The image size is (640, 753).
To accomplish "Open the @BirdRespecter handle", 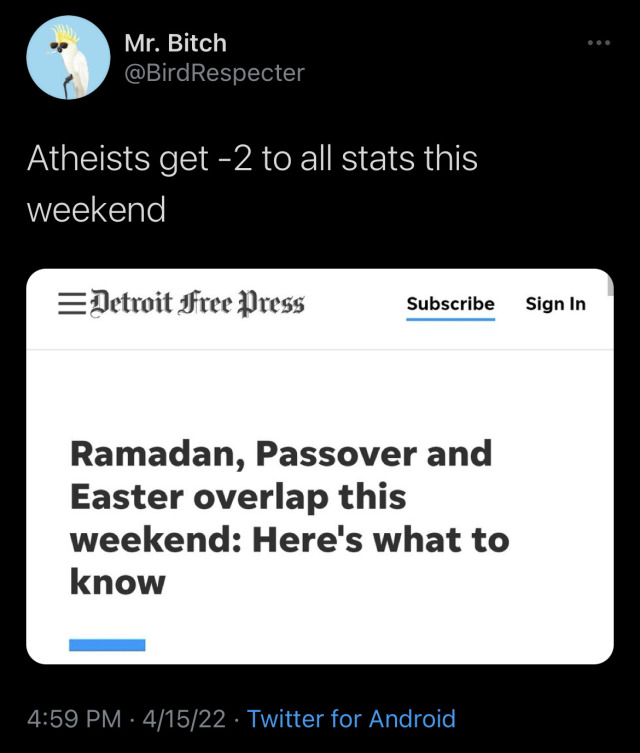I will click(214, 73).
